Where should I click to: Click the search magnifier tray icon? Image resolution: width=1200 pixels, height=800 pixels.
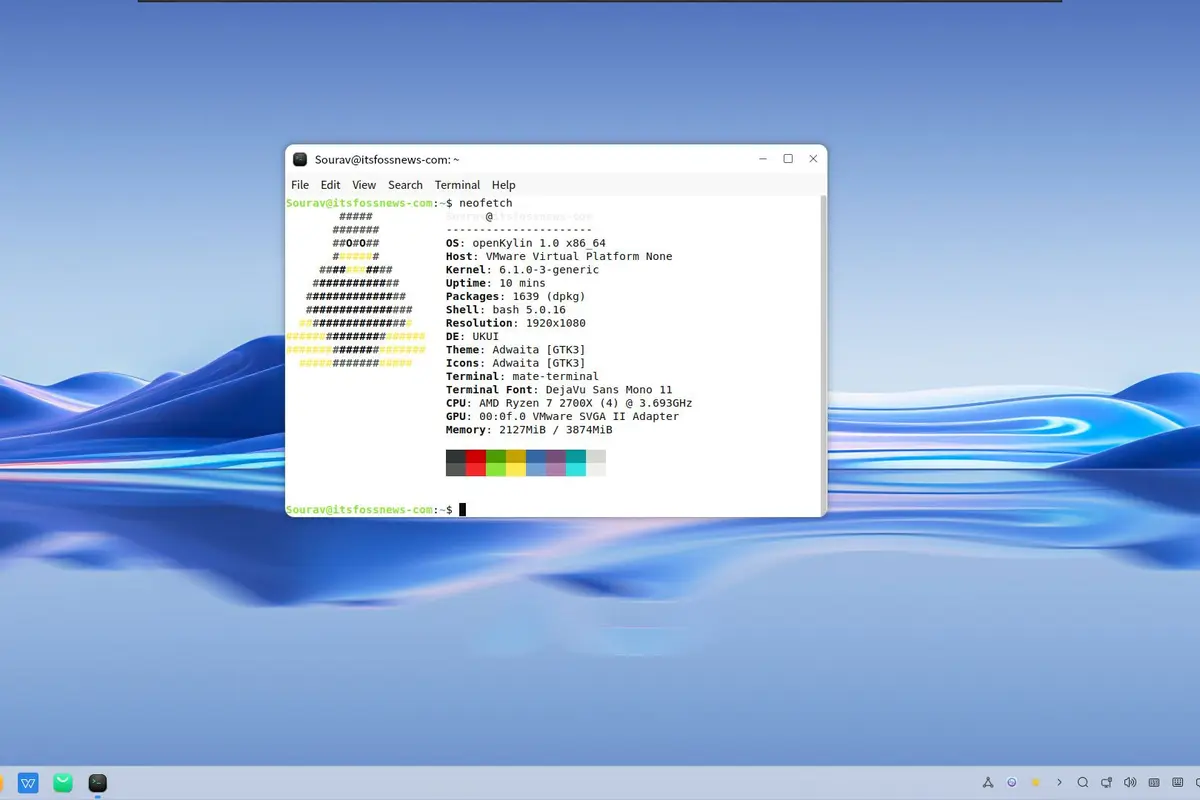[1083, 782]
